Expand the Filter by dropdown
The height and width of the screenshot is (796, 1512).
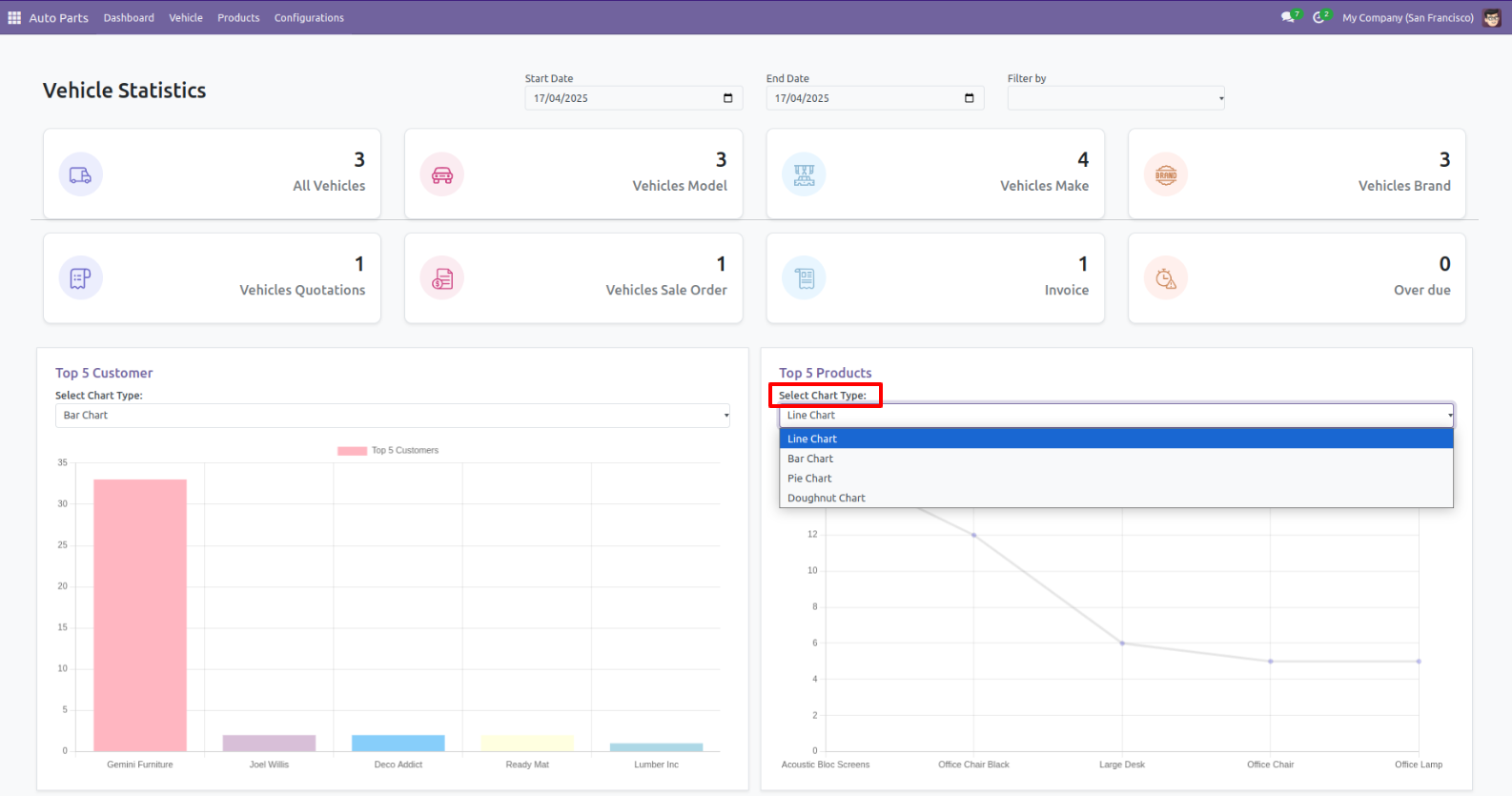(1115, 98)
